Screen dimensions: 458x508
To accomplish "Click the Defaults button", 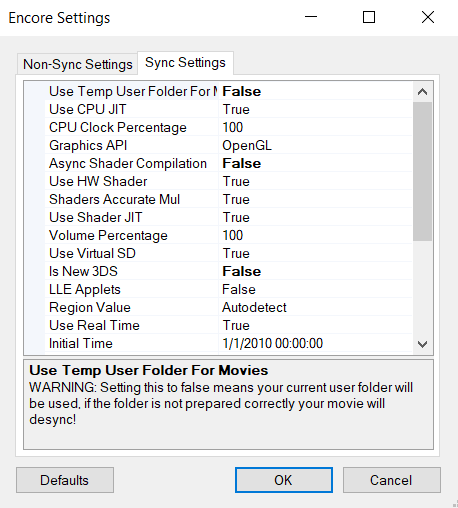I will (x=65, y=480).
